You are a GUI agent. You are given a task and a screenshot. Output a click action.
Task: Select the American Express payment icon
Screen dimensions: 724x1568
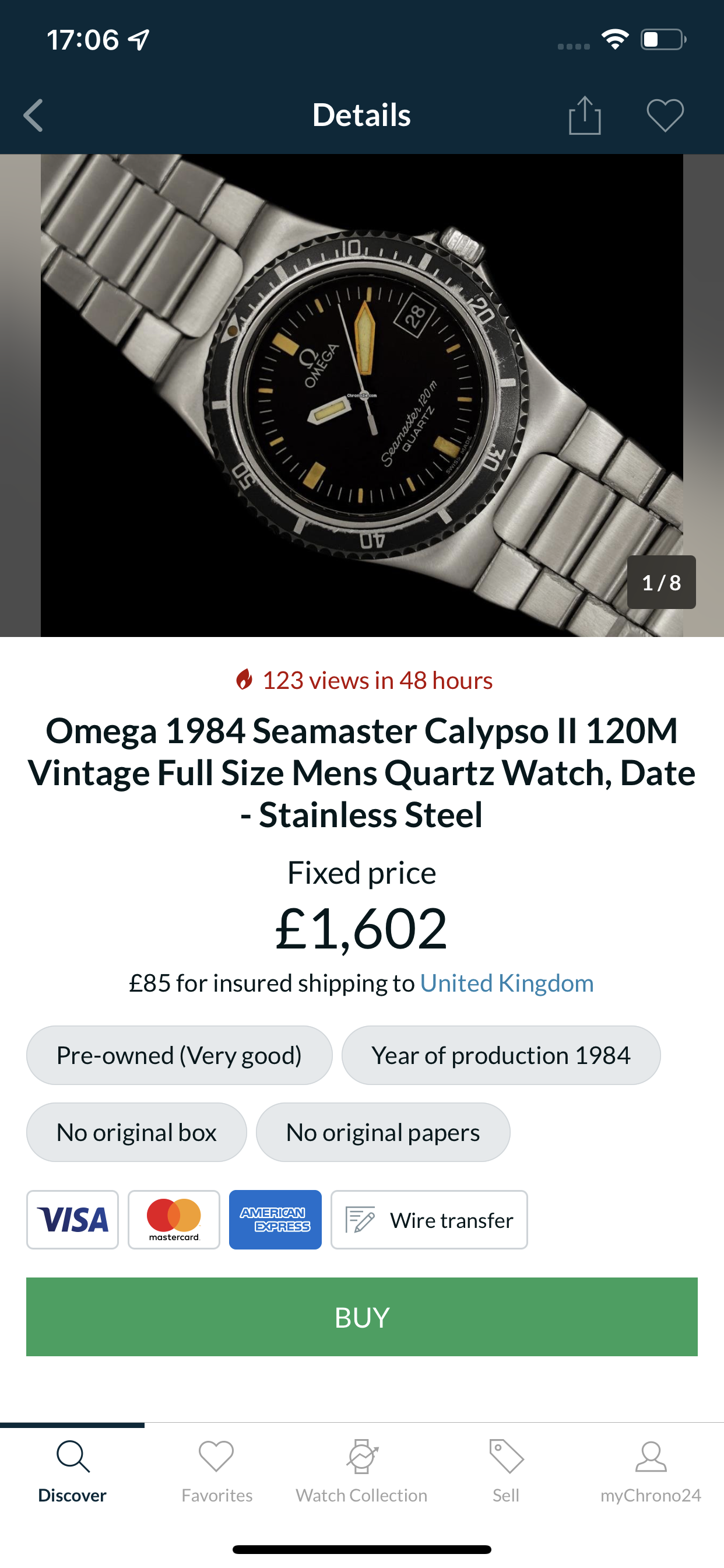tap(275, 1219)
